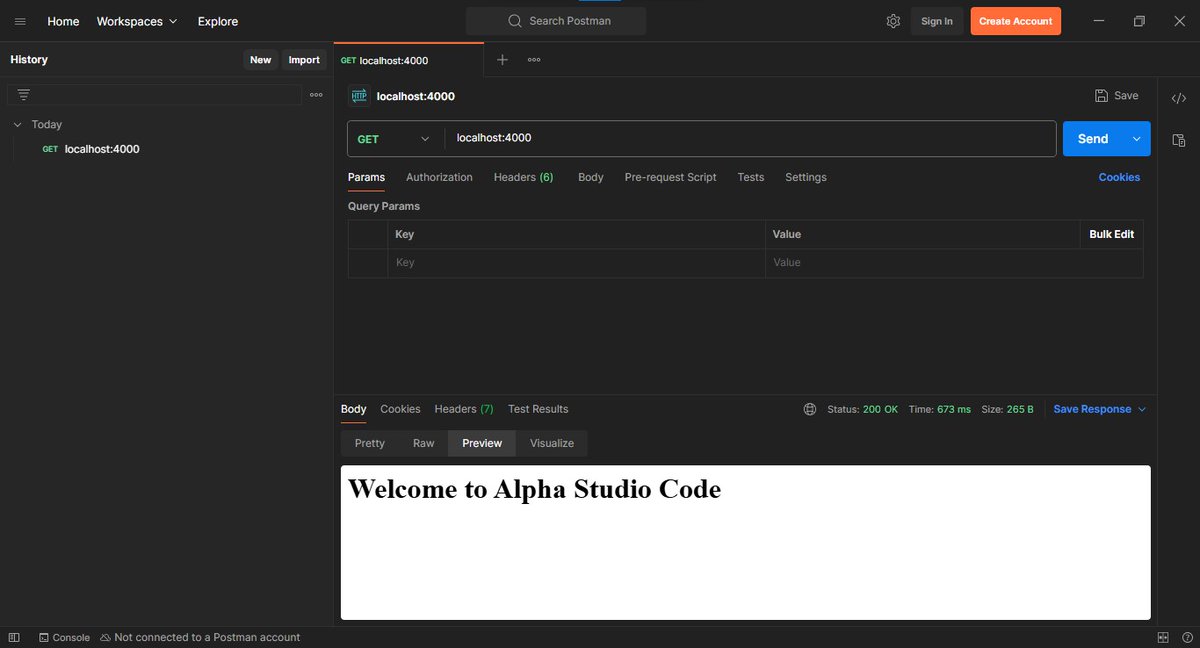This screenshot has width=1200, height=648.
Task: Click the request name localhost:4000 title
Action: pyautogui.click(x=416, y=96)
